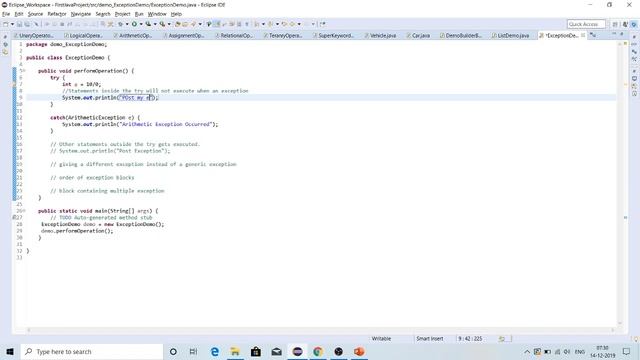The width and height of the screenshot is (640, 360).
Task: Open Task View on the taskbar
Action: [x=193, y=351]
